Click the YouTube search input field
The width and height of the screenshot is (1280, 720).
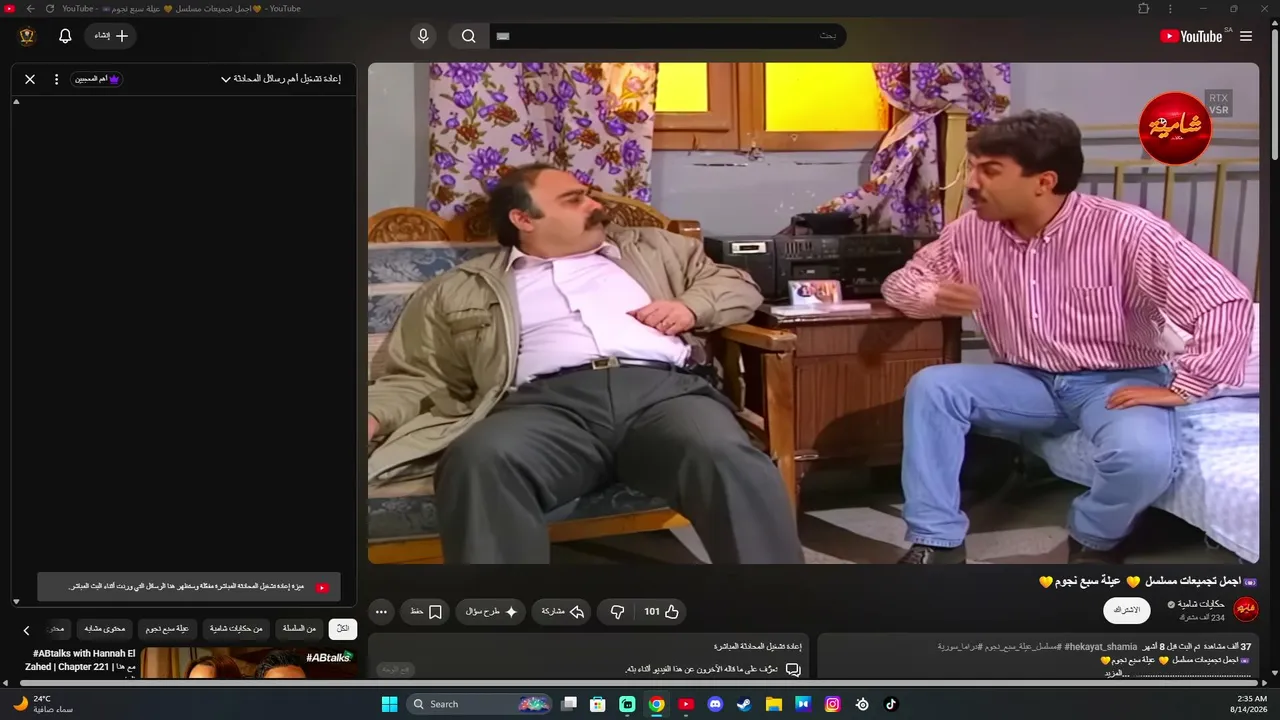point(668,36)
